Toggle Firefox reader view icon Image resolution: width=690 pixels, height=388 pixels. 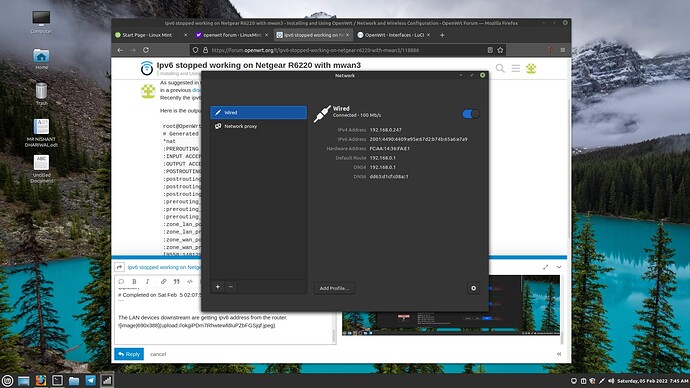(490, 50)
